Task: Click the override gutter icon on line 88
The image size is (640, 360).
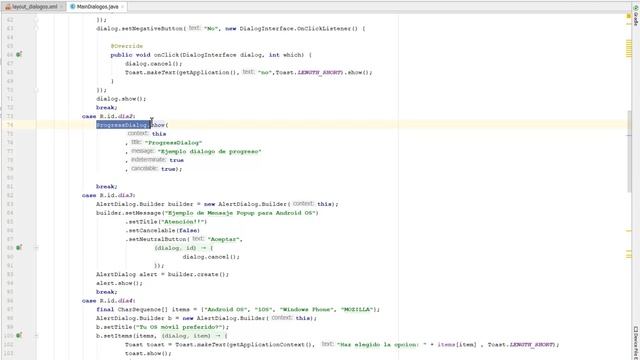Action: click(x=19, y=248)
